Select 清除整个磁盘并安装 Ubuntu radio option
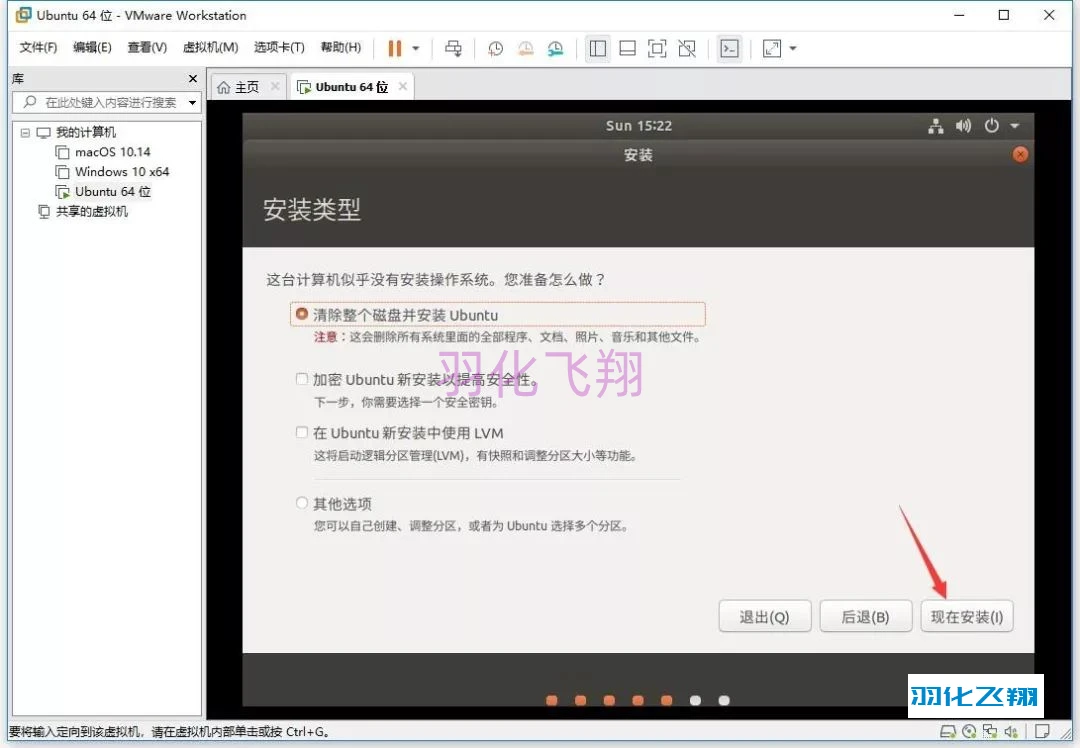Screen dimensions: 1080x748 point(302,314)
